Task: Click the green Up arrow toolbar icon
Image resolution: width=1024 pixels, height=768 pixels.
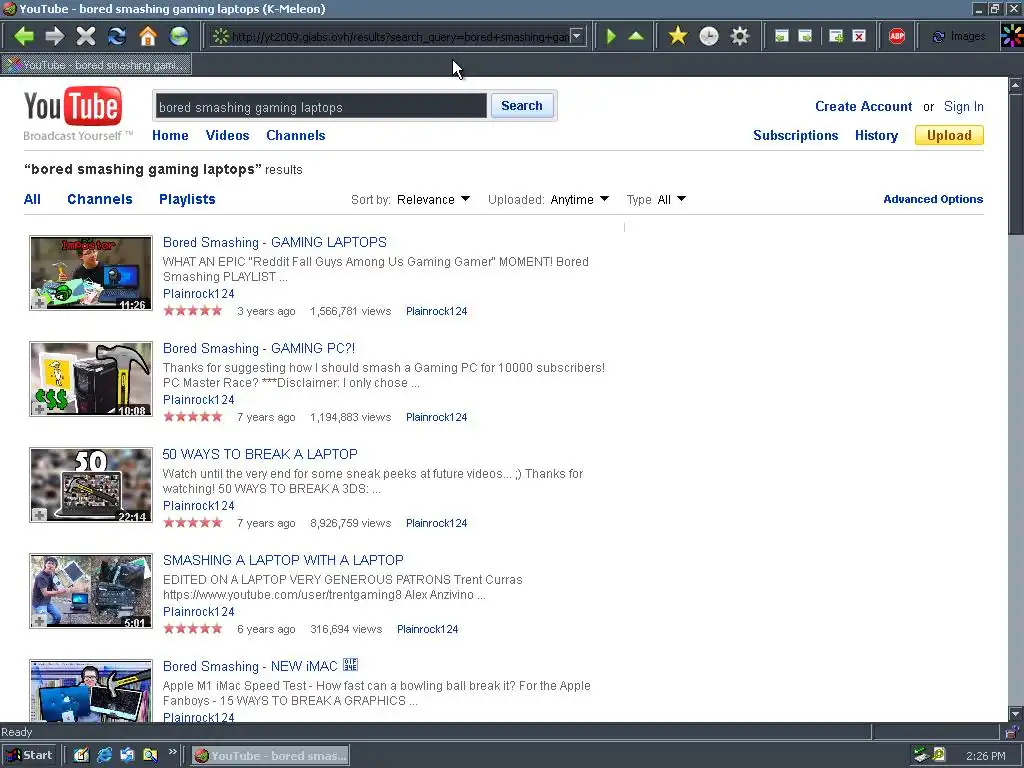Action: (636, 36)
